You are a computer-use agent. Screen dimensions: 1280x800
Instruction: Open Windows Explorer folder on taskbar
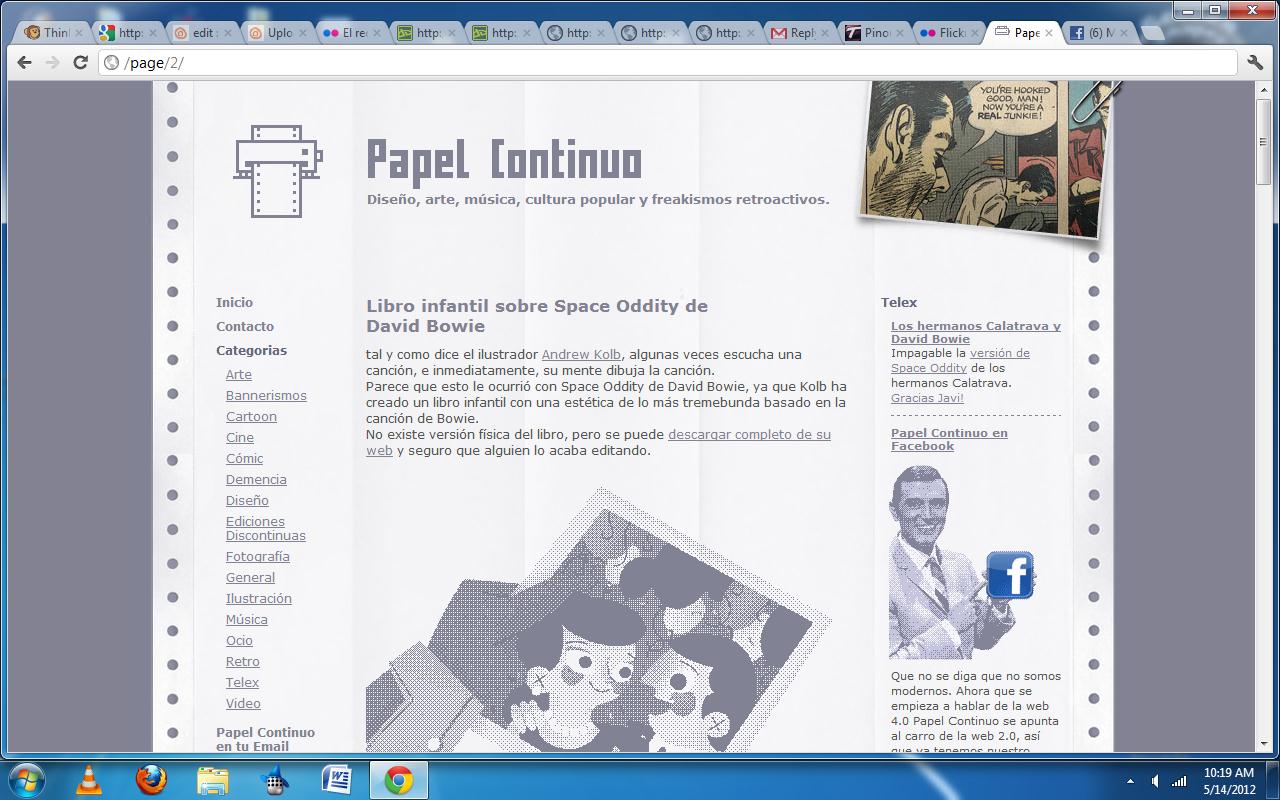[x=212, y=780]
